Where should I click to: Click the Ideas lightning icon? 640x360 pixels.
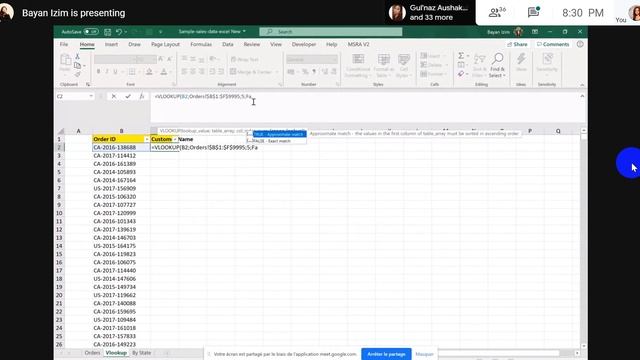click(x=521, y=59)
